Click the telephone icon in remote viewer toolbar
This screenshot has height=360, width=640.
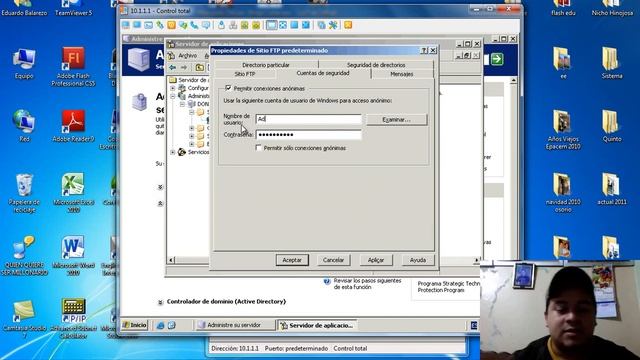click(194, 25)
